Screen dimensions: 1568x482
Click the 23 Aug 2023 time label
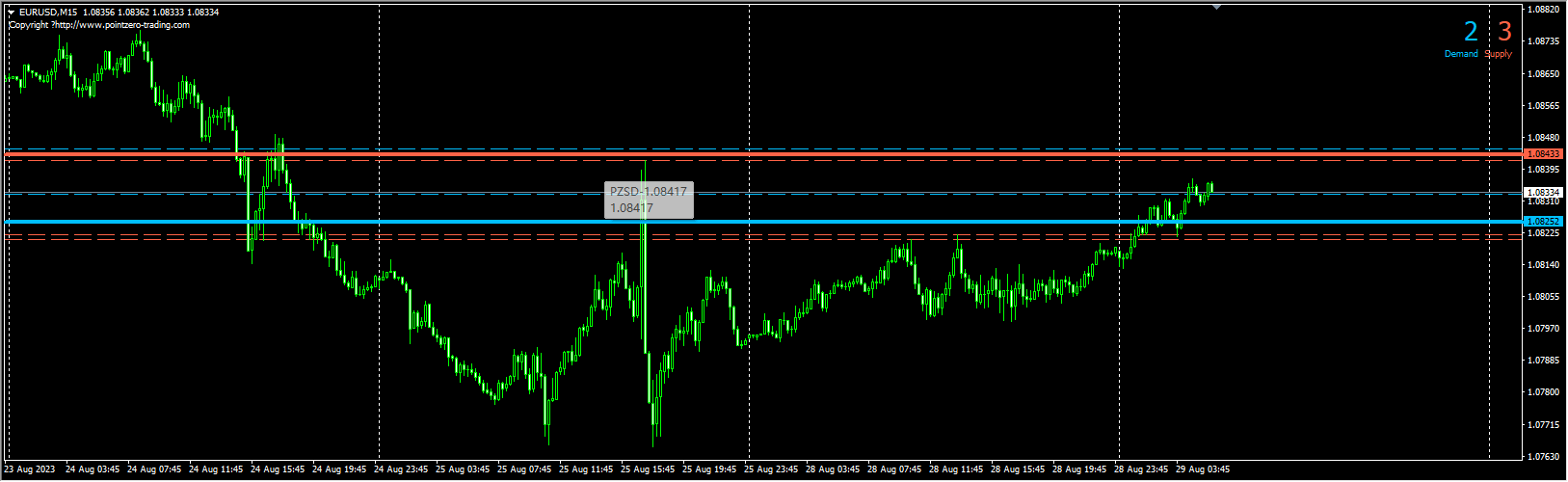[x=30, y=470]
